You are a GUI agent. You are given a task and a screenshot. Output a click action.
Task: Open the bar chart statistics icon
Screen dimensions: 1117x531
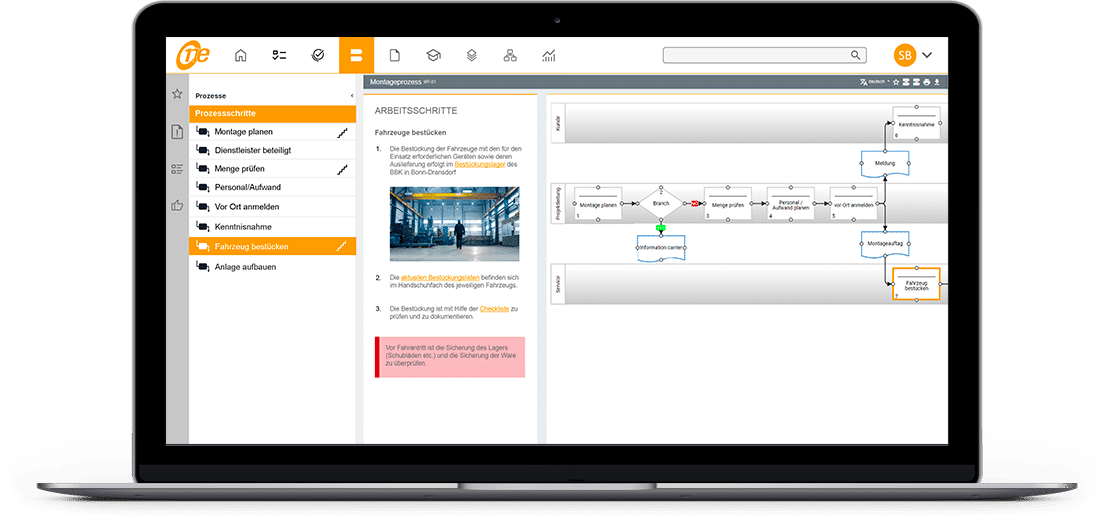click(x=549, y=56)
